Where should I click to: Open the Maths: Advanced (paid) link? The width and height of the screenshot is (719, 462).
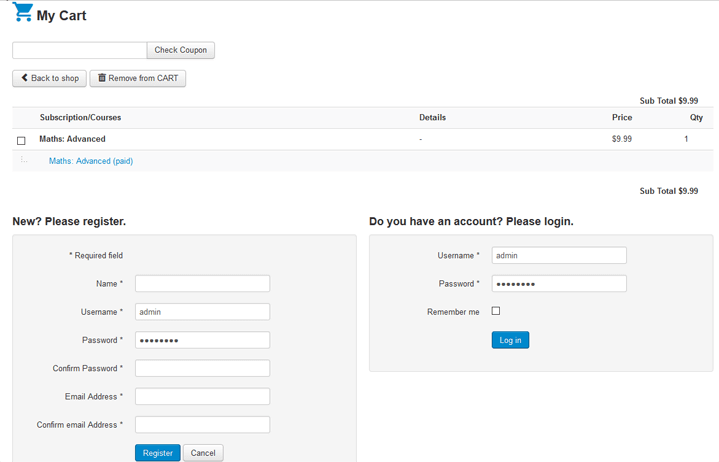coord(91,161)
